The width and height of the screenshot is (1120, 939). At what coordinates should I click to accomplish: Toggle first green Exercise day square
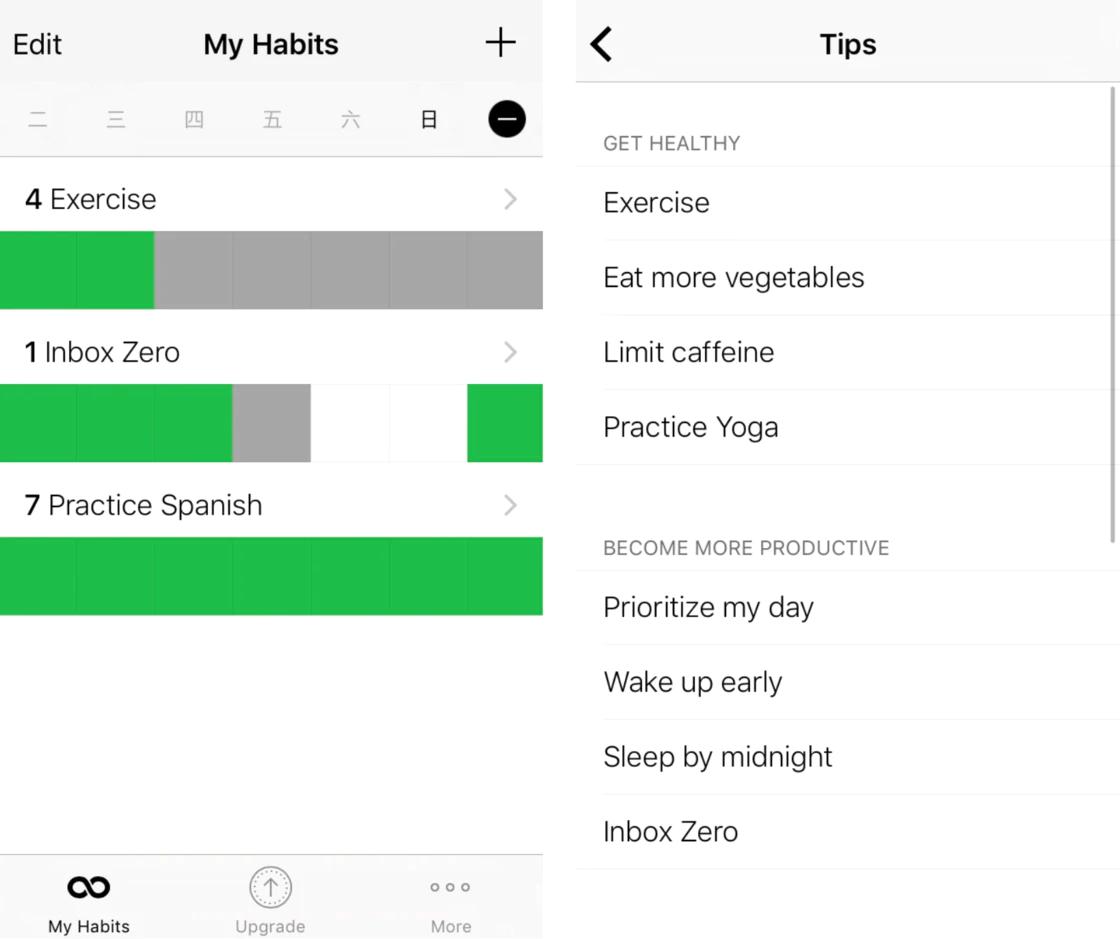[x=38, y=270]
